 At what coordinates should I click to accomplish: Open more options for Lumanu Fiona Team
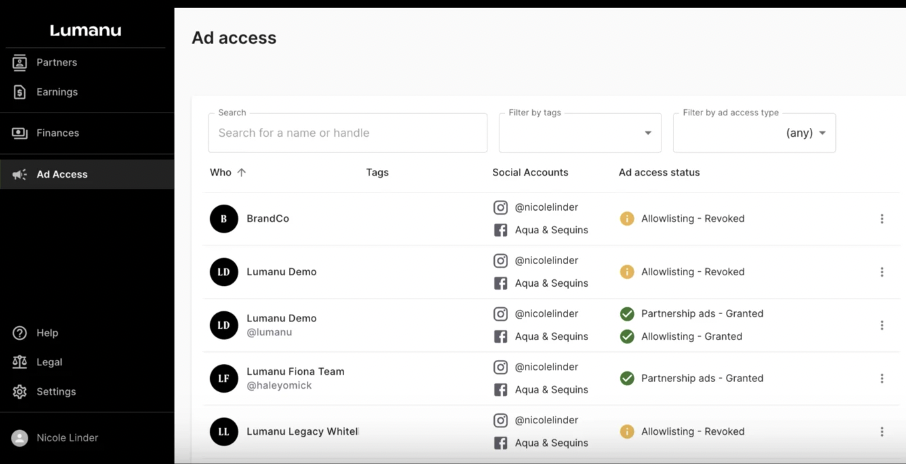click(881, 379)
